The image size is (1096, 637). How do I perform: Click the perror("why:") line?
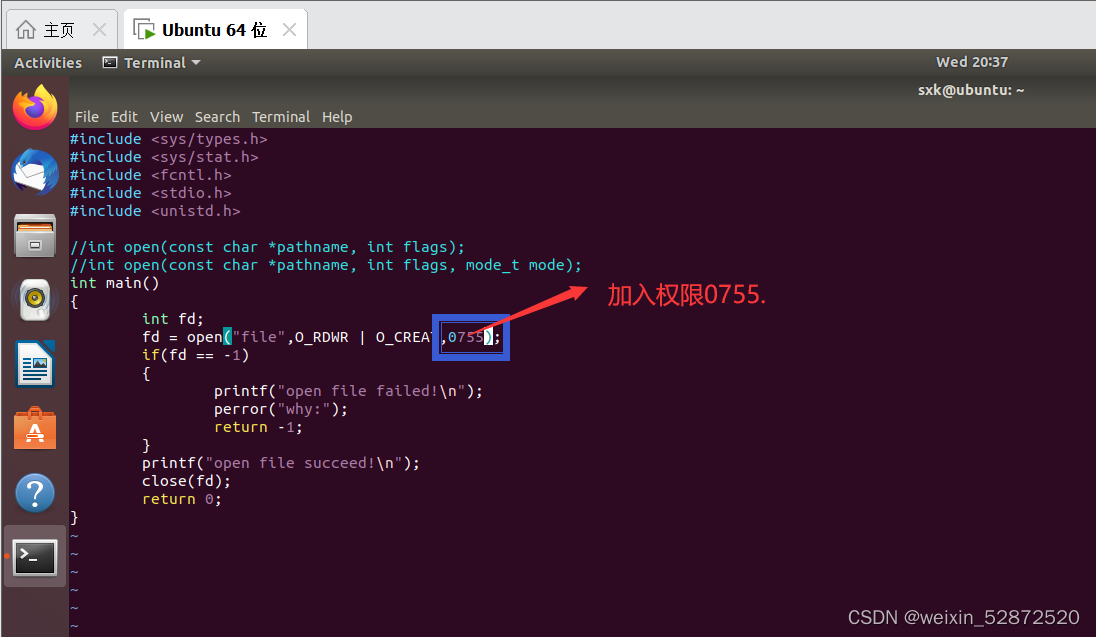tap(281, 409)
